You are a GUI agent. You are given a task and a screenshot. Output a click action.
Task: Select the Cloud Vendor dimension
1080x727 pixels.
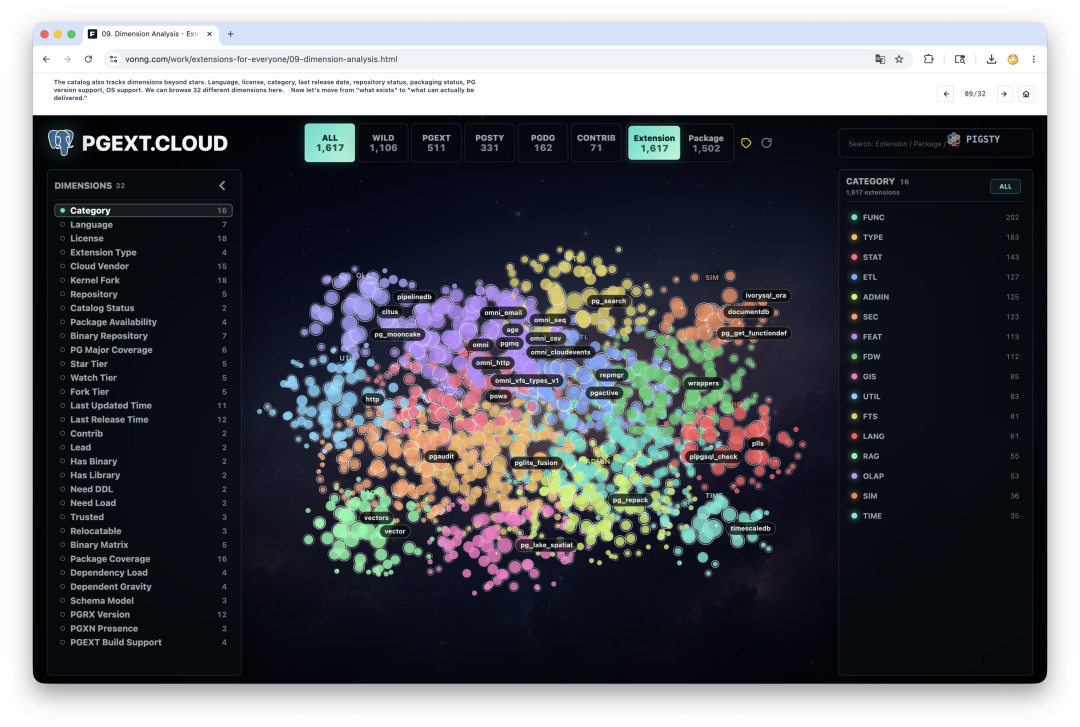[143, 266]
